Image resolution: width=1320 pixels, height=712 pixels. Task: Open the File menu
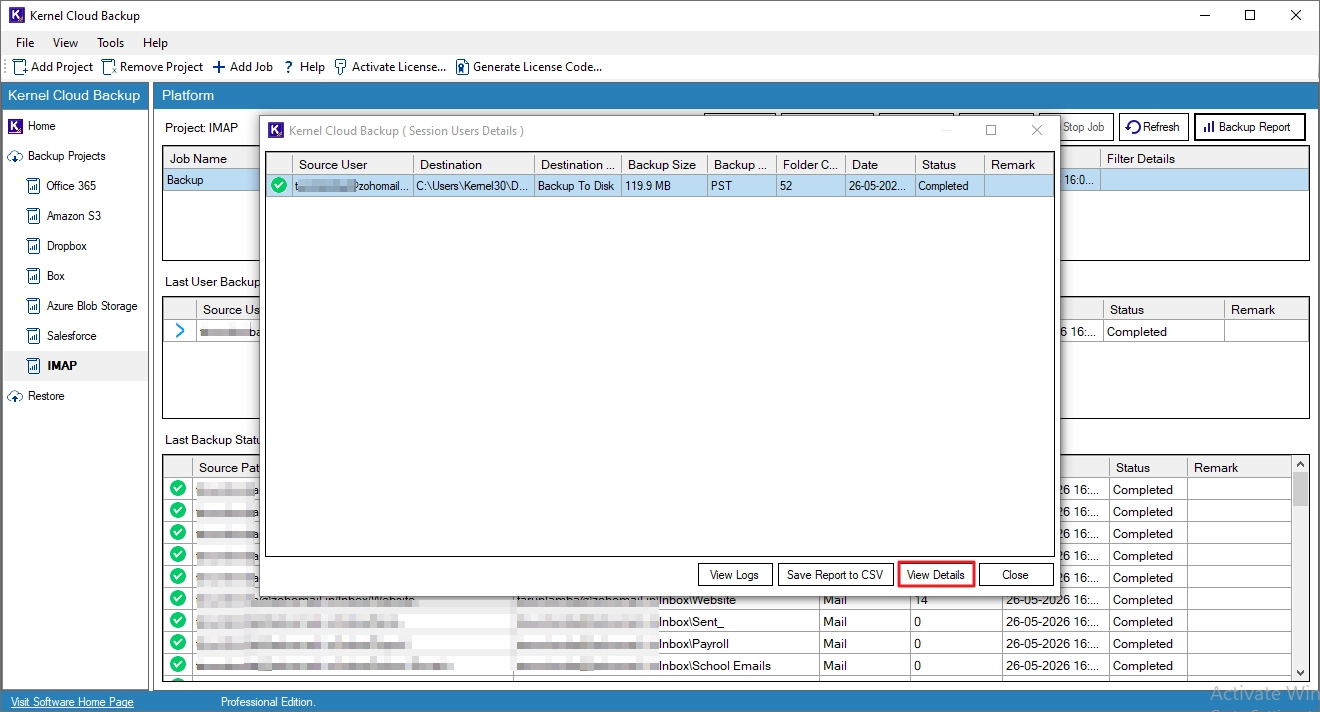25,43
